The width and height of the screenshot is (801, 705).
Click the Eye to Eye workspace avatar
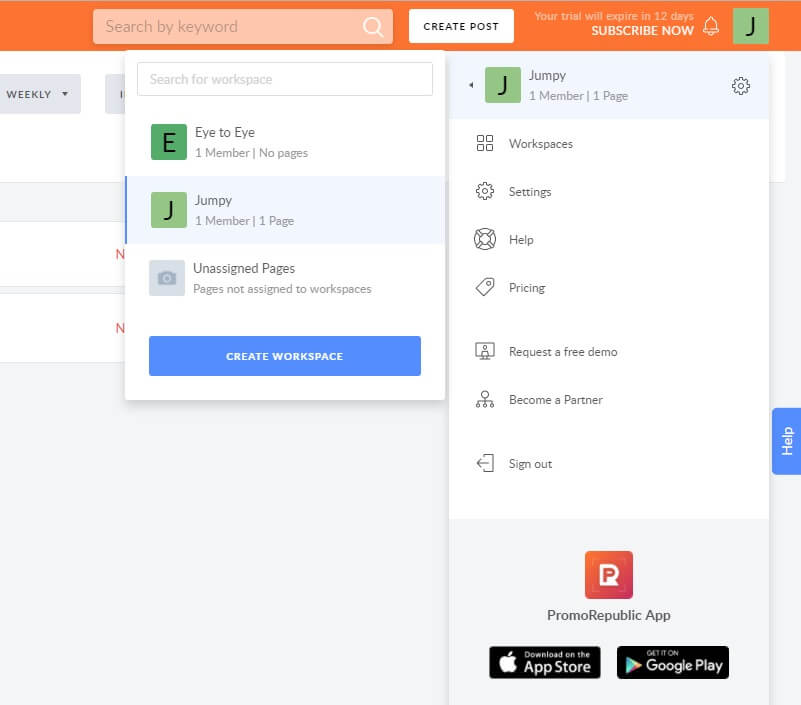(169, 142)
